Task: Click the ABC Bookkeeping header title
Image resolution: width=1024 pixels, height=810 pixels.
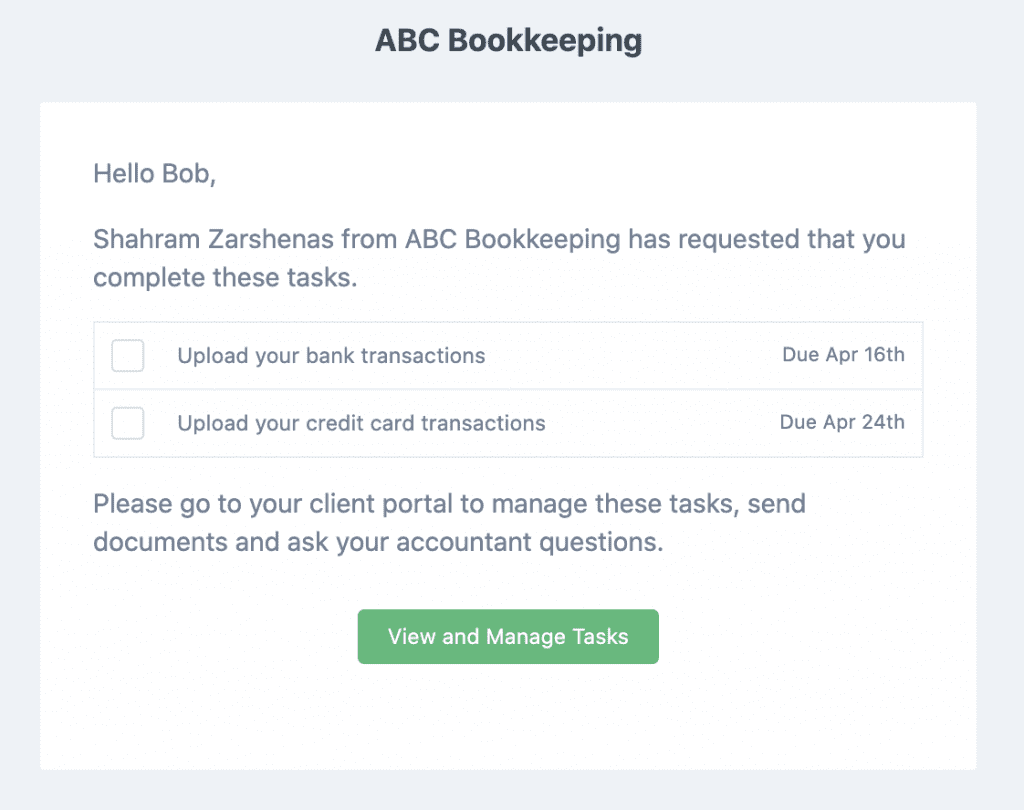Action: pyautogui.click(x=508, y=40)
